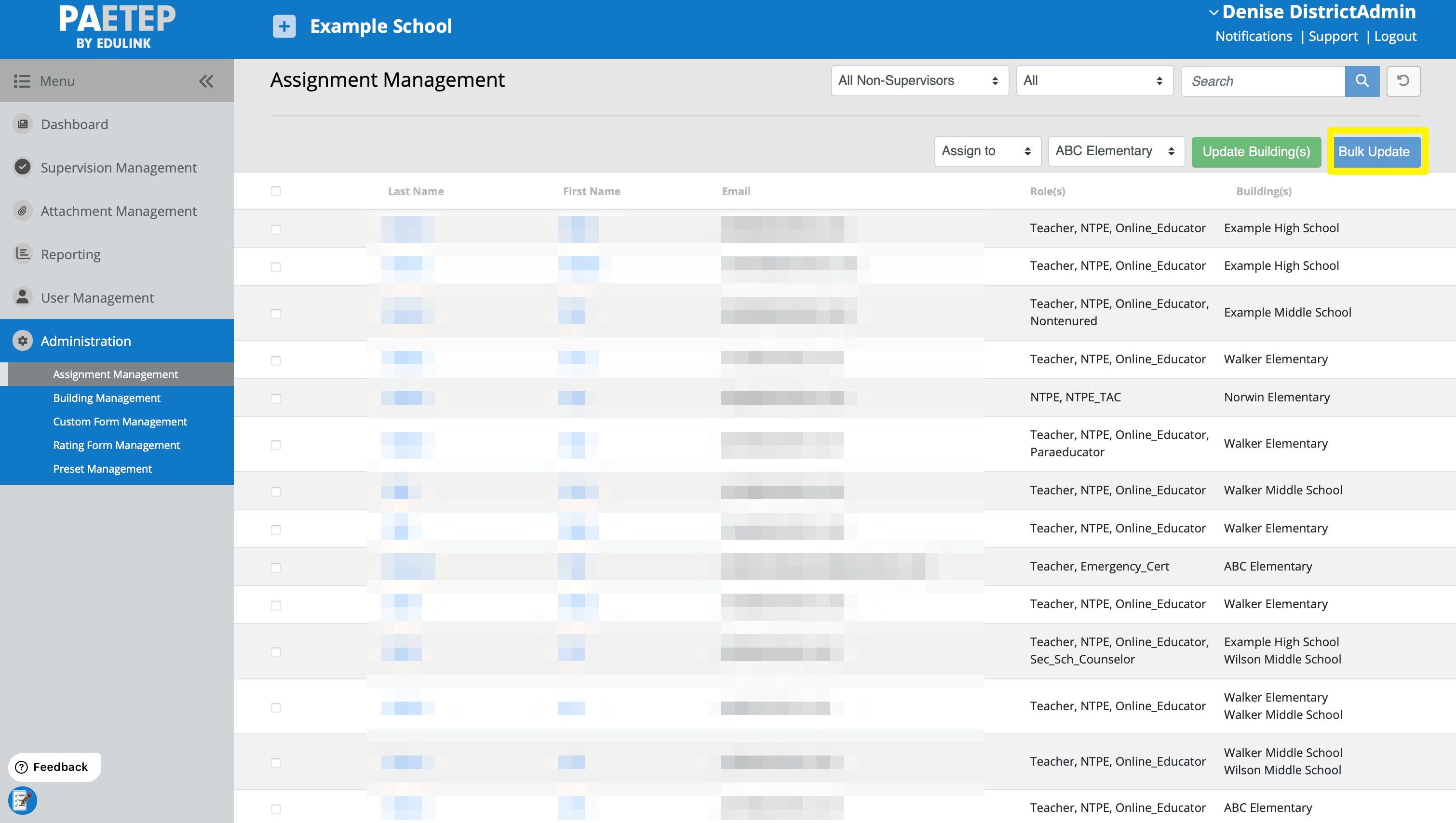Select Supervision Management in sidebar menu
This screenshot has height=823, width=1456.
click(x=118, y=167)
